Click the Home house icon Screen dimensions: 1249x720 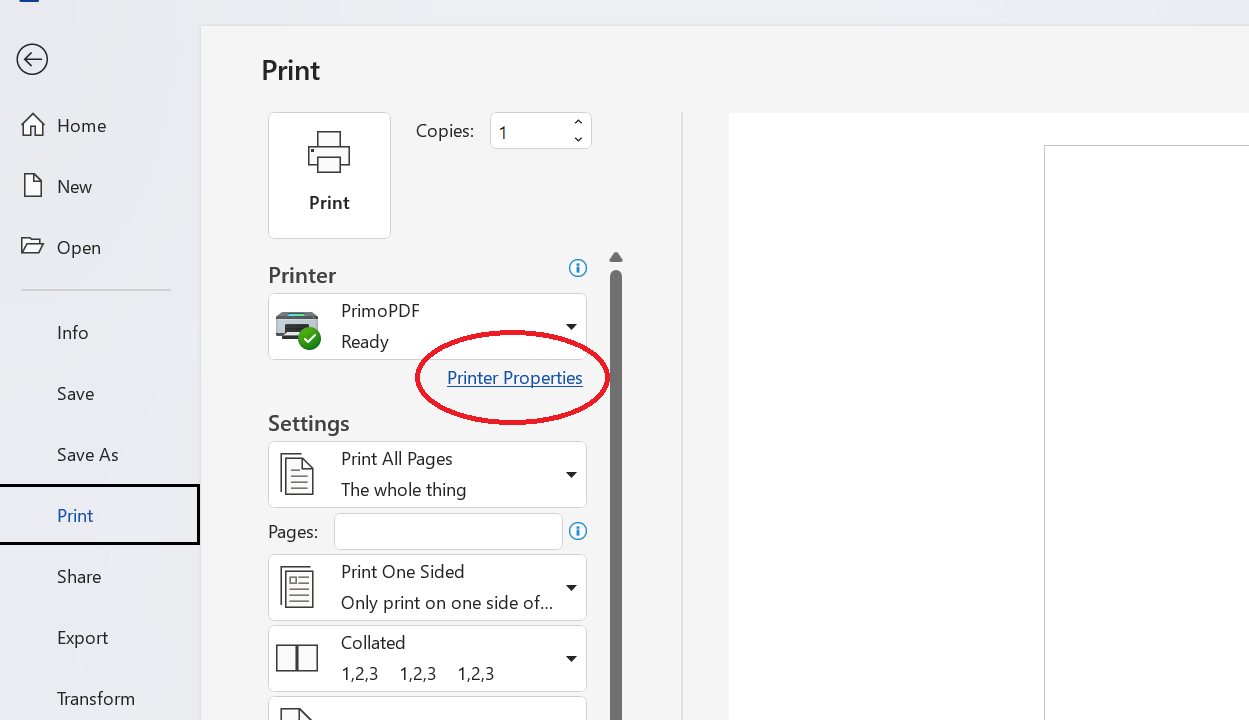click(x=33, y=125)
